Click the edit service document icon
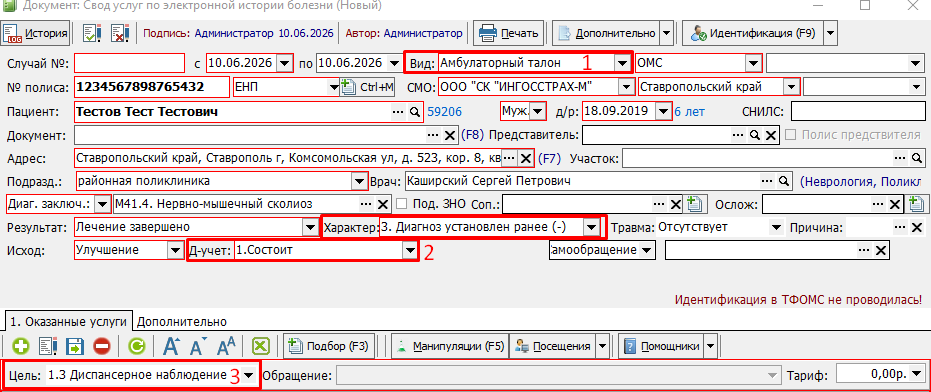Image resolution: width=931 pixels, height=392 pixels. click(x=48, y=347)
